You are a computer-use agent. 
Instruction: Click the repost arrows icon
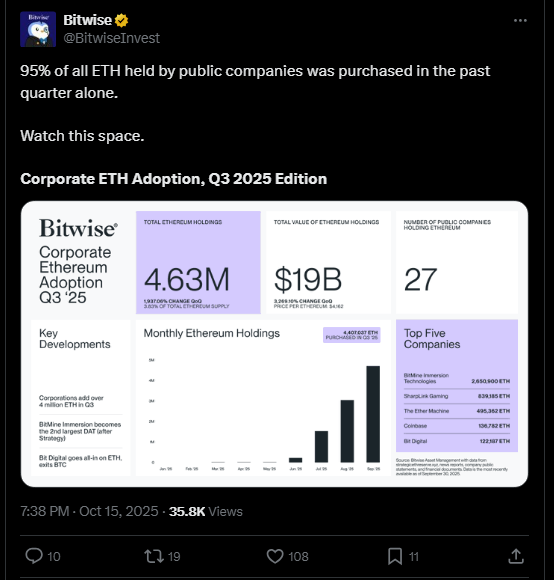pos(154,556)
